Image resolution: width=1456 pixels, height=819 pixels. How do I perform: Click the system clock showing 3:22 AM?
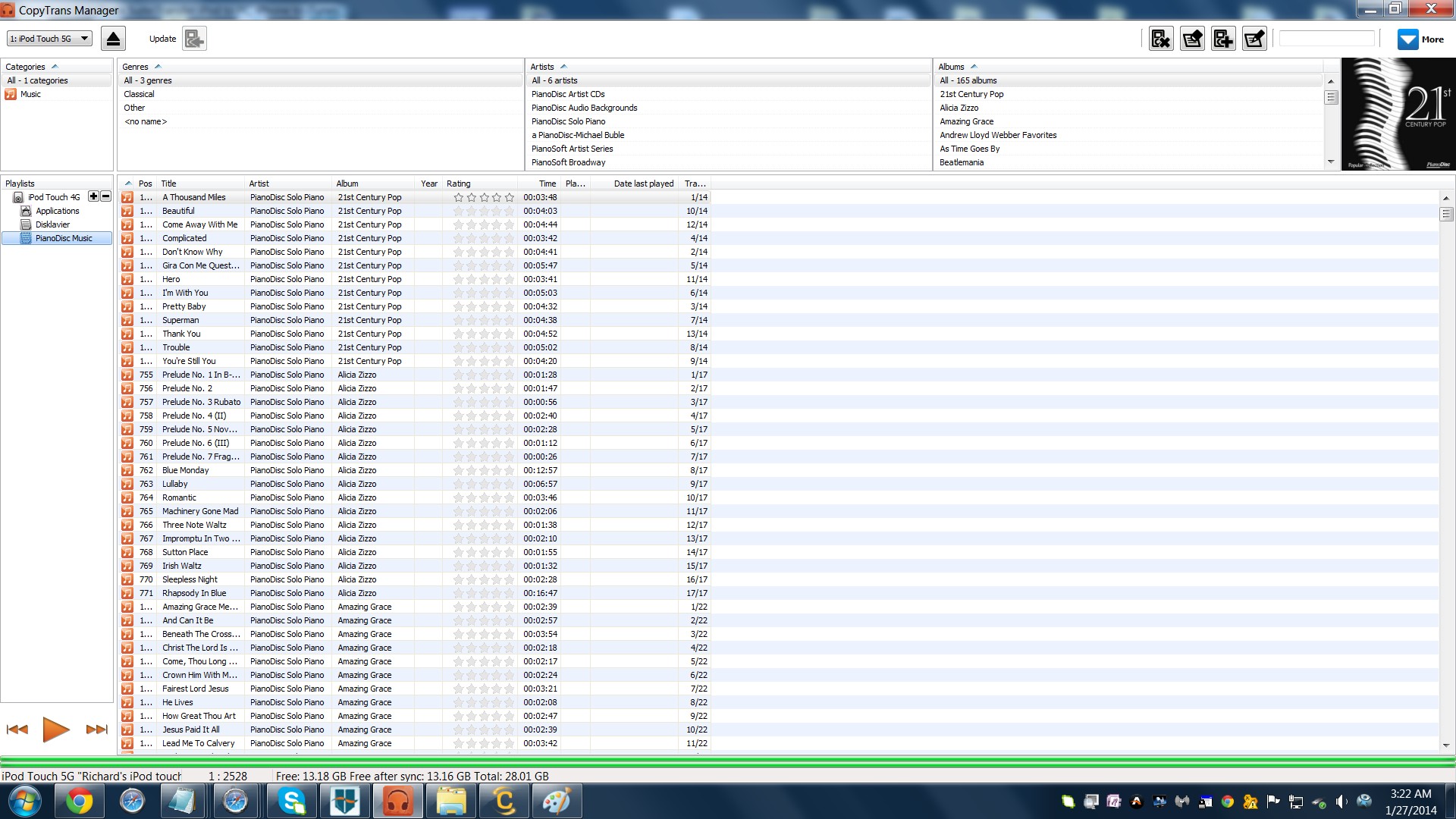(x=1410, y=794)
